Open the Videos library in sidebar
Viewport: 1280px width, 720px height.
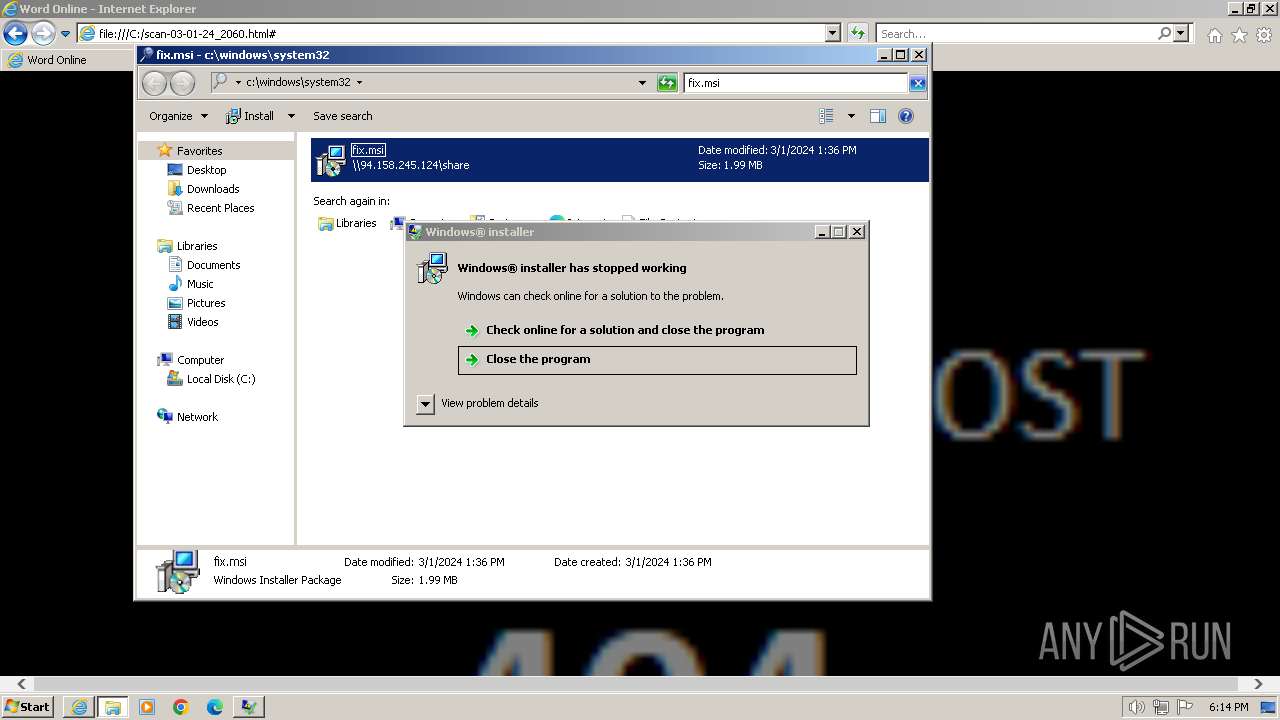click(x=202, y=322)
